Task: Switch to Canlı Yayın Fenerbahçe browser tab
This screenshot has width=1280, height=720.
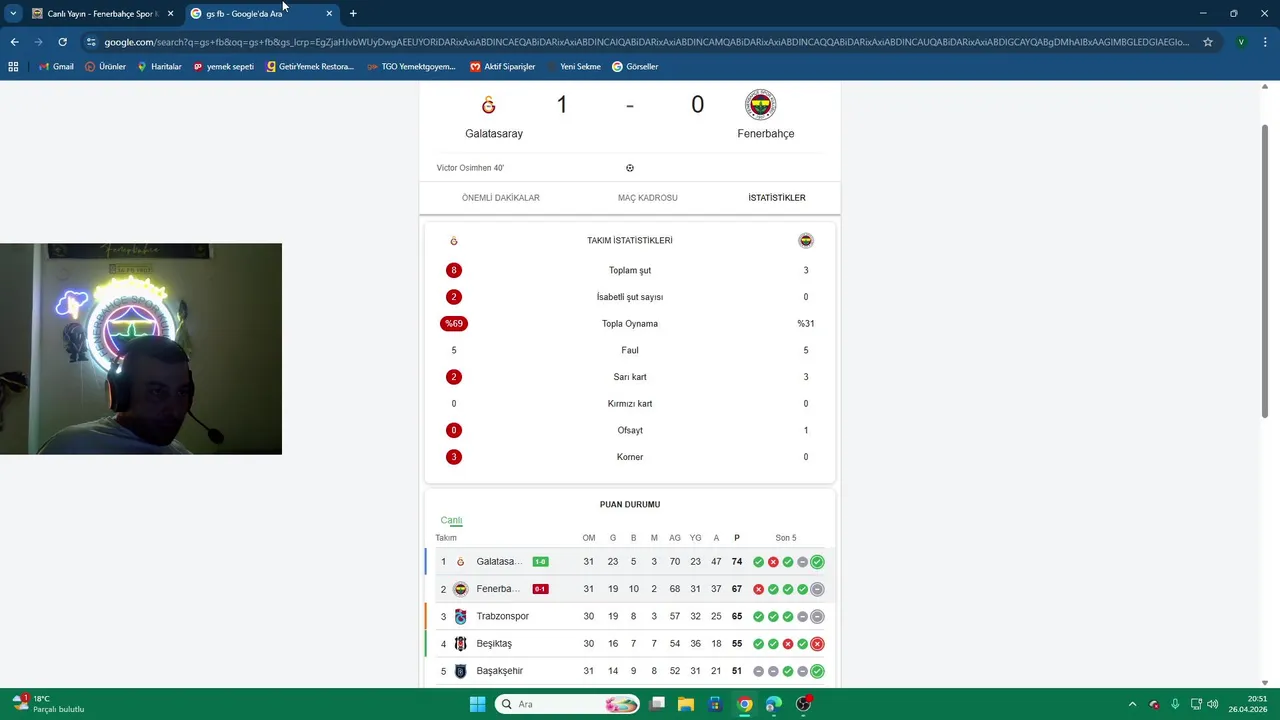Action: click(103, 14)
